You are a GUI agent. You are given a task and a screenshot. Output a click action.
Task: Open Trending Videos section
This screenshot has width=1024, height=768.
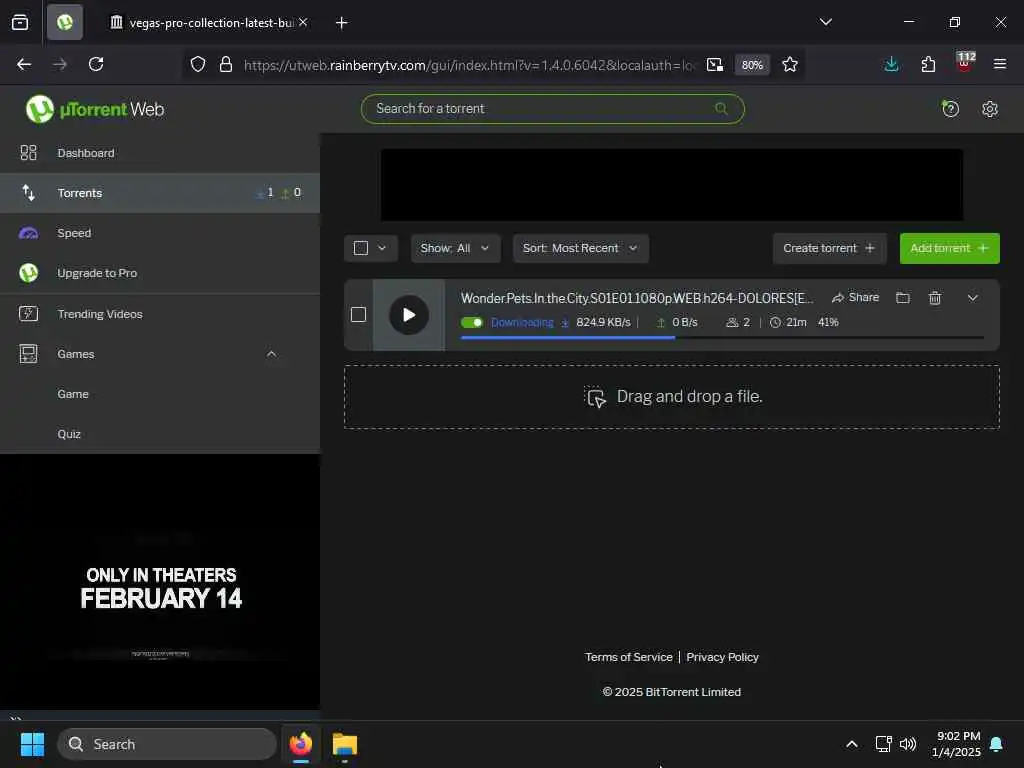click(x=160, y=314)
